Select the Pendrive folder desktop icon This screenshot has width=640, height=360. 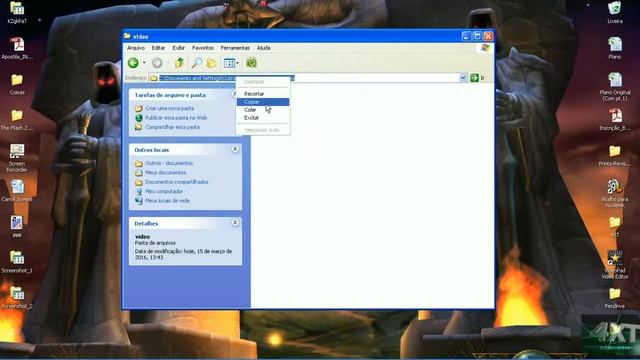615,298
